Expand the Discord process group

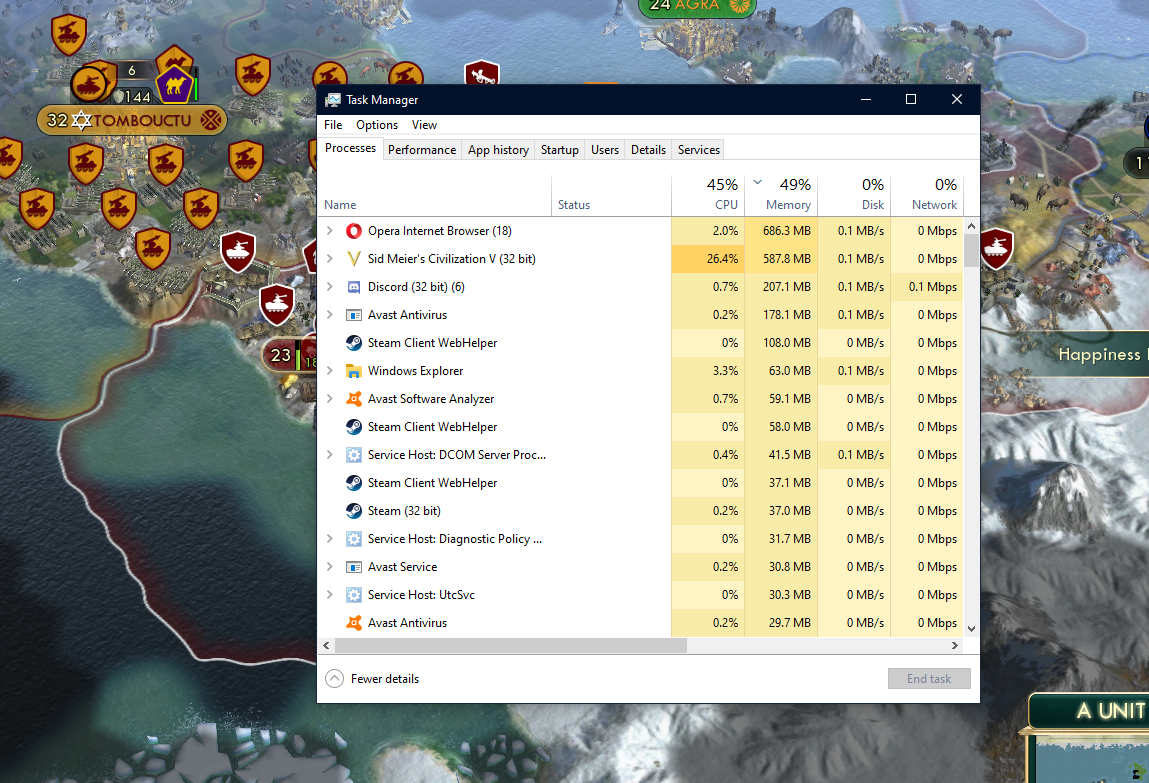pyautogui.click(x=330, y=286)
